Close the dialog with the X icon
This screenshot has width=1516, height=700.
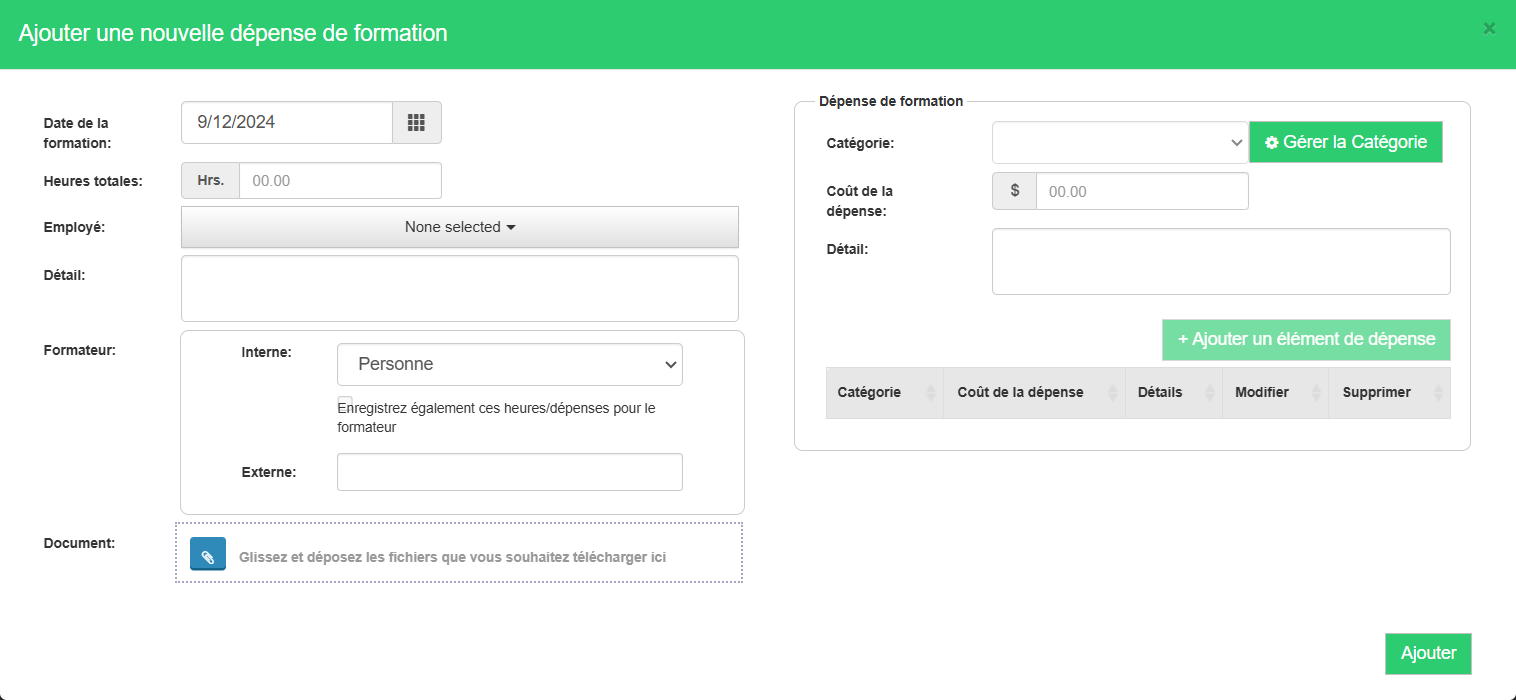[x=1489, y=29]
